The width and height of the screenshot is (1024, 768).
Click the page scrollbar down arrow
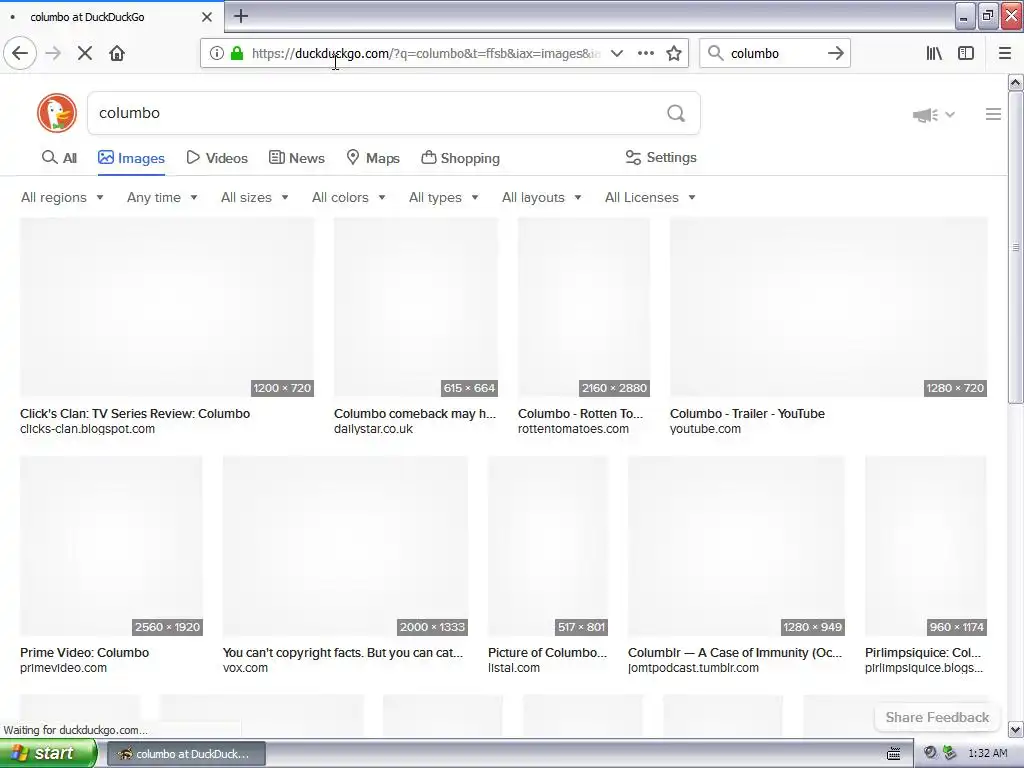pyautogui.click(x=1016, y=729)
